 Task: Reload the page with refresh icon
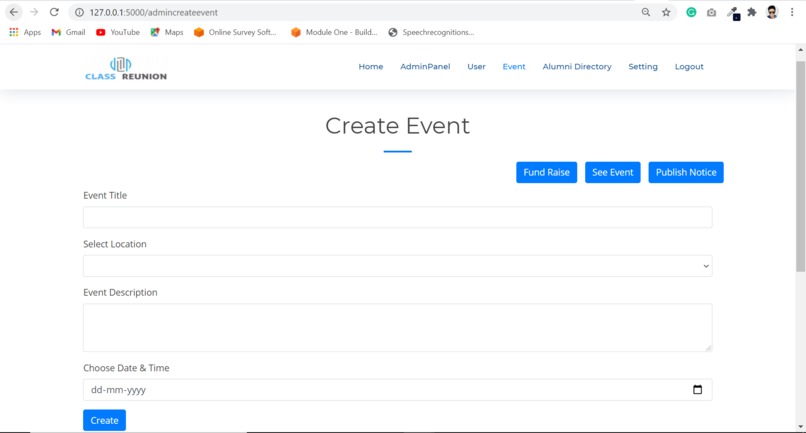(x=54, y=12)
